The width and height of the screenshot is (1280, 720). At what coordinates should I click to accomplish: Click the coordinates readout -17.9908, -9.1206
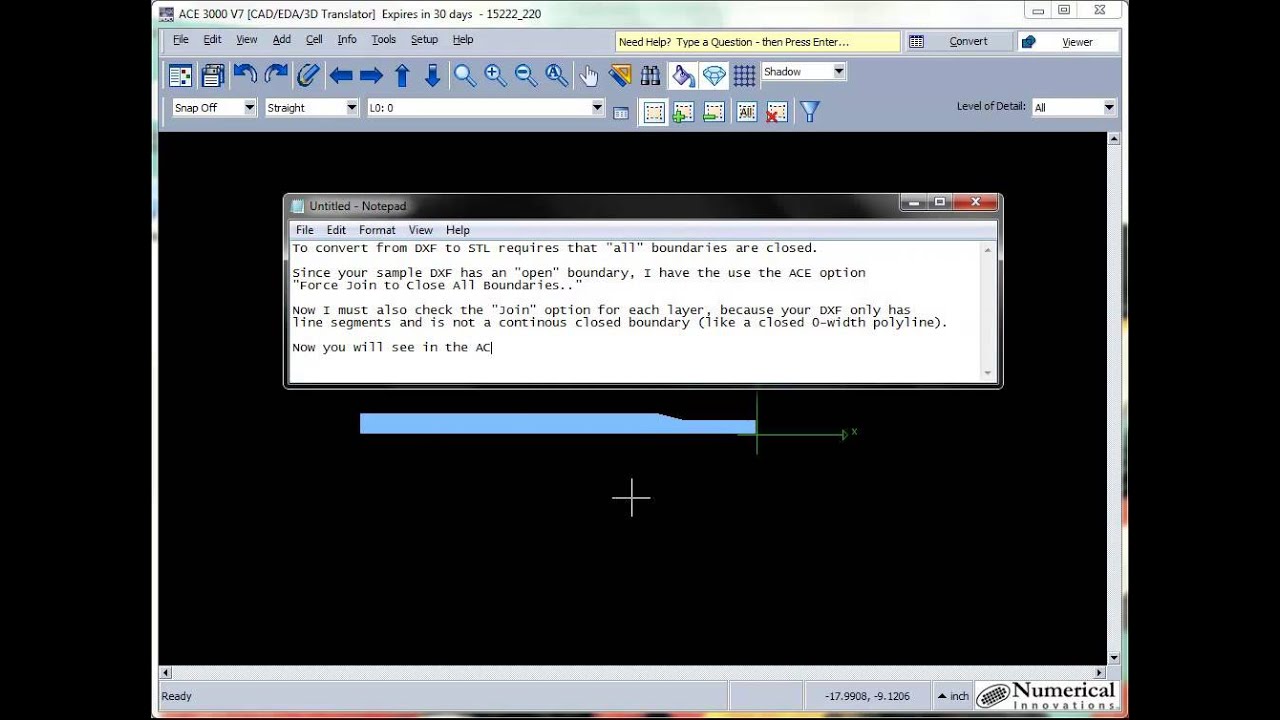[x=867, y=696]
